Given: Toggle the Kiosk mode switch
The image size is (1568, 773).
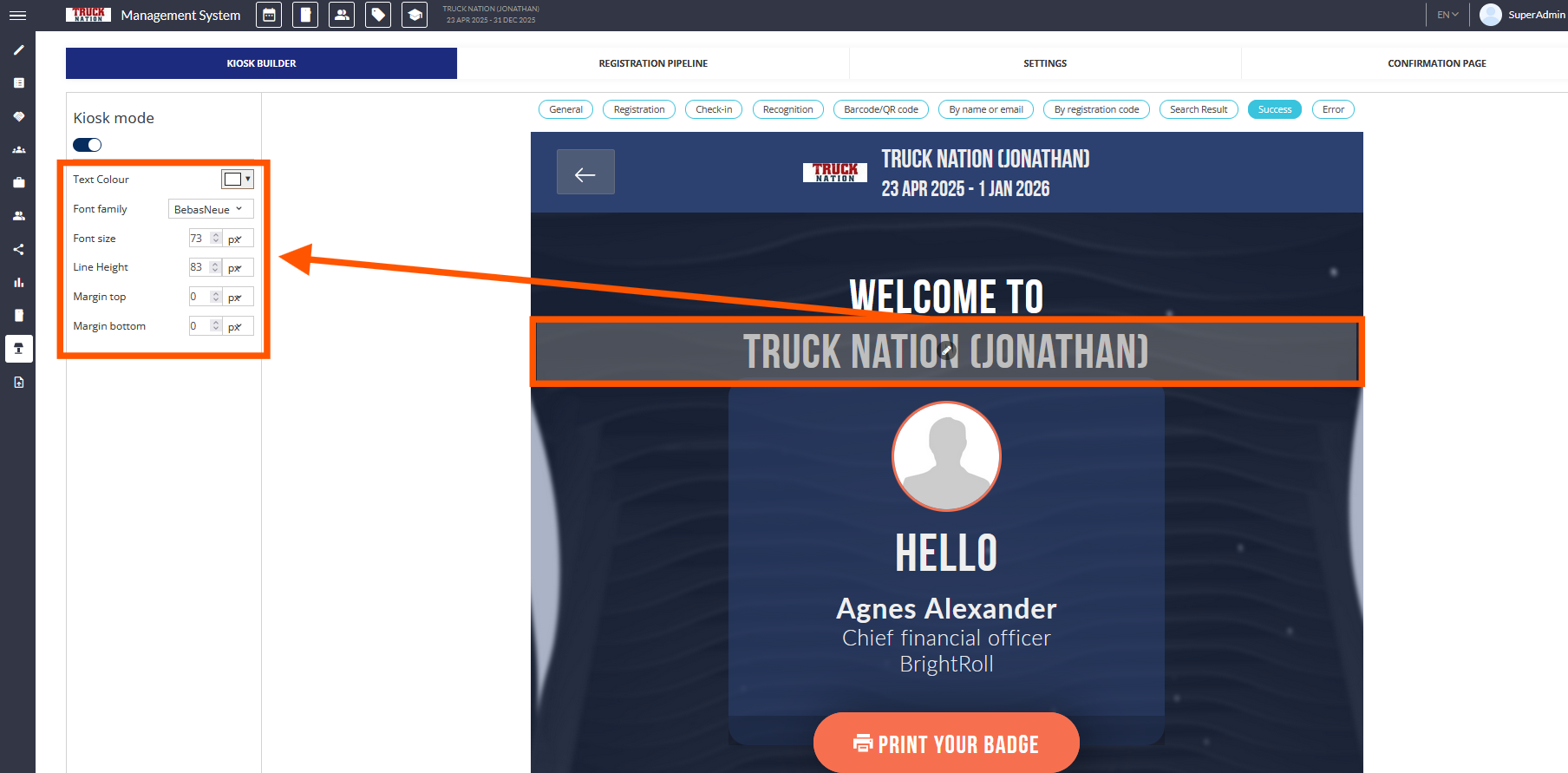Looking at the screenshot, I should (88, 145).
